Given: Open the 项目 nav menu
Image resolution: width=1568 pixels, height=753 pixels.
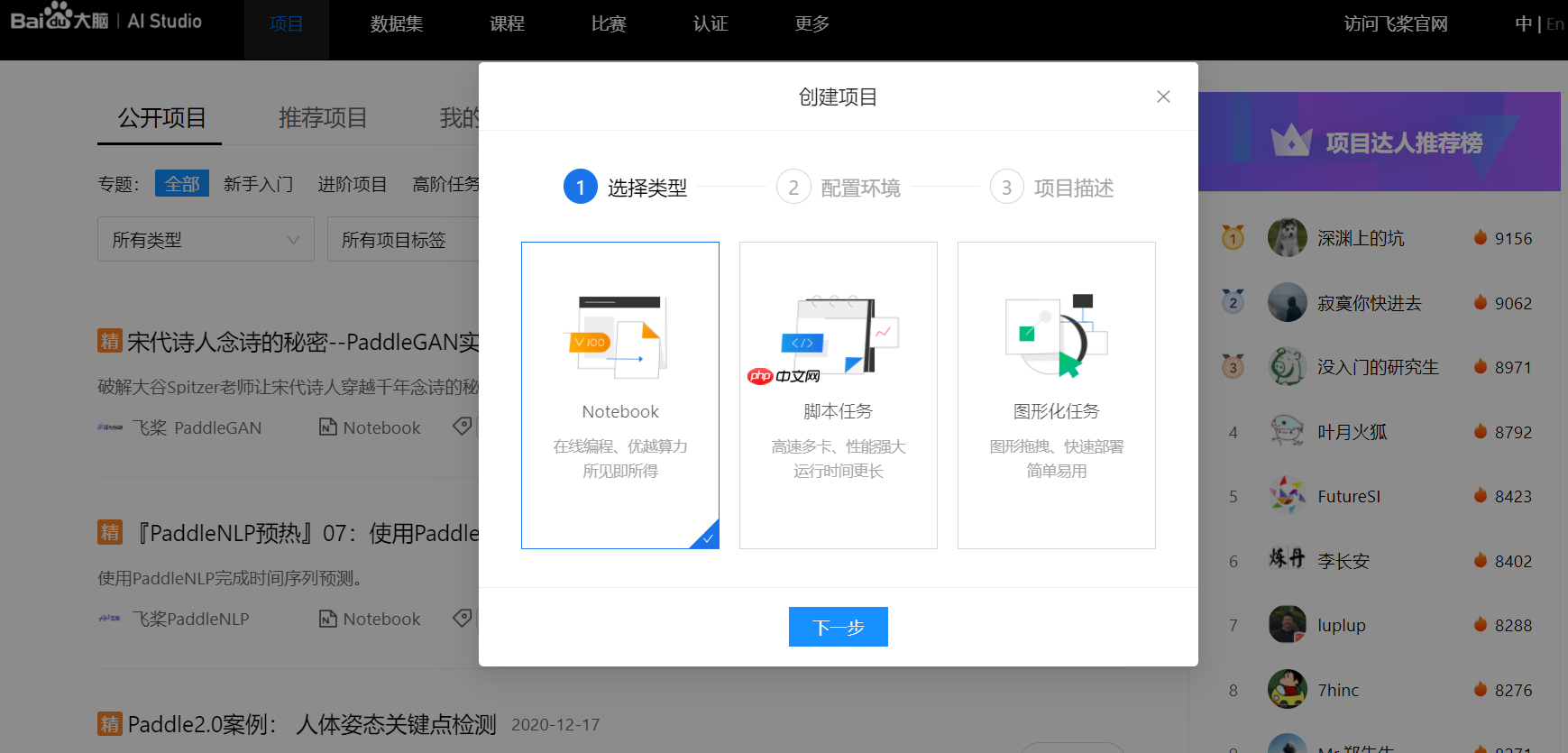Looking at the screenshot, I should [x=287, y=24].
